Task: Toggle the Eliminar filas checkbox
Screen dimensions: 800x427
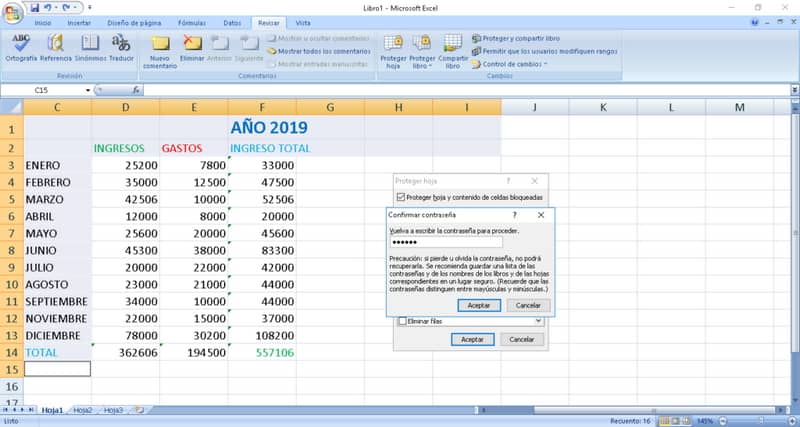Action: pos(403,321)
